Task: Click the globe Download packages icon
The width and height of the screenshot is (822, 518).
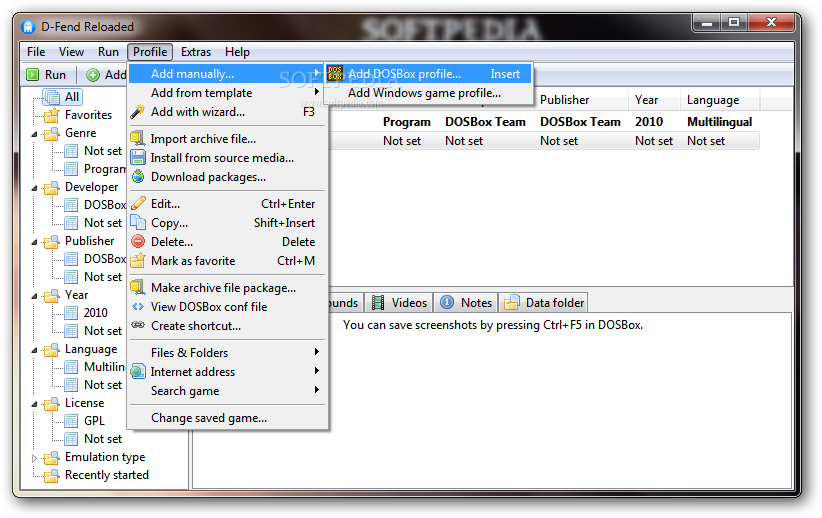Action: 138,177
